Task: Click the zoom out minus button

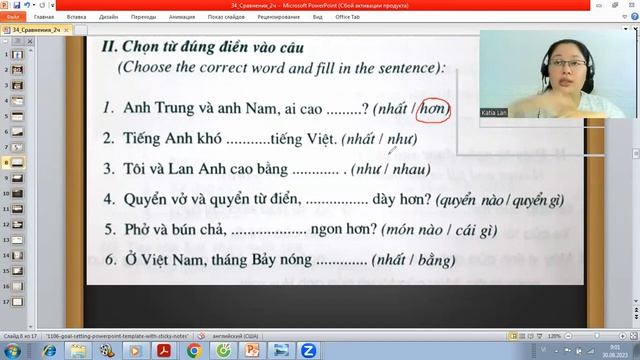Action: click(x=568, y=336)
